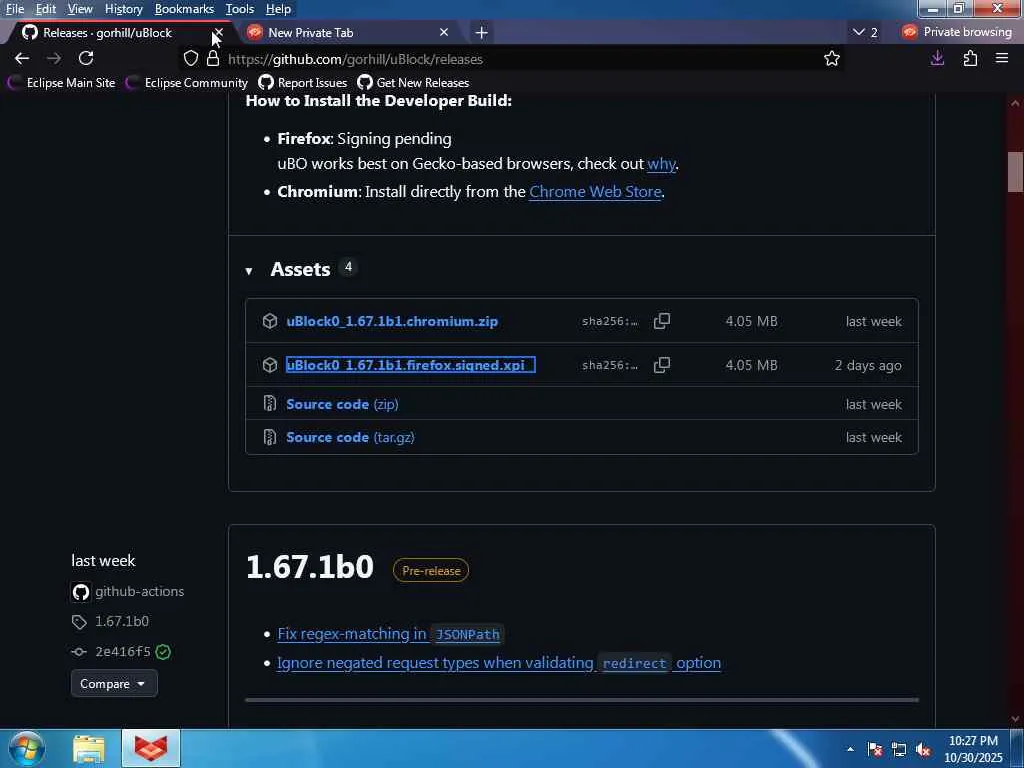This screenshot has height=768, width=1024.
Task: Download uBlock0_1.67.1b1.firefox.signed.xpi
Action: tap(410, 364)
